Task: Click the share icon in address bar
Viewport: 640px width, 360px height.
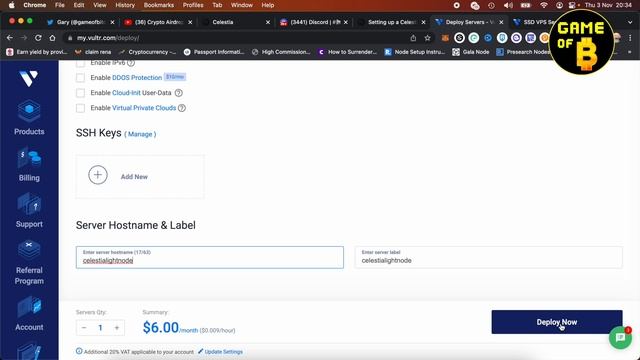Action: click(413, 38)
